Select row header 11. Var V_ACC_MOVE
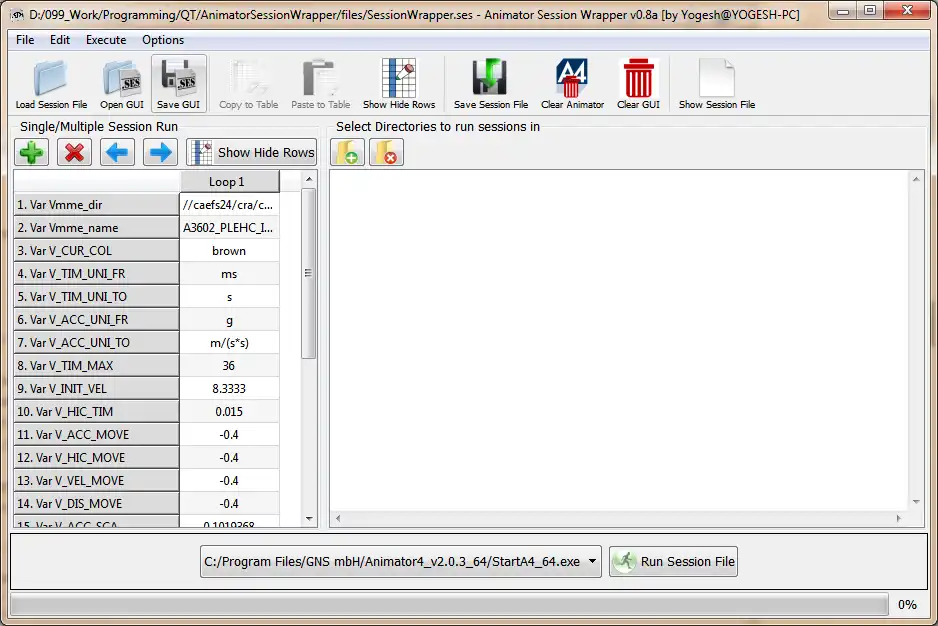The width and height of the screenshot is (938, 626). click(96, 434)
